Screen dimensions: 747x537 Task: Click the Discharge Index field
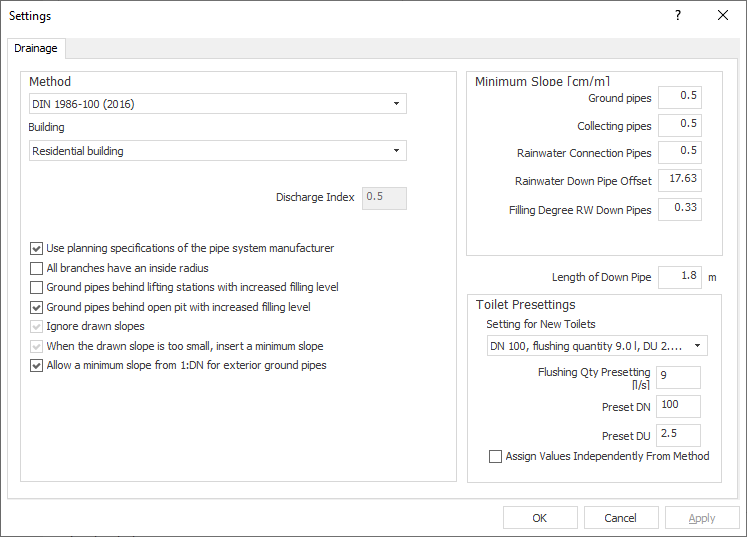click(384, 198)
